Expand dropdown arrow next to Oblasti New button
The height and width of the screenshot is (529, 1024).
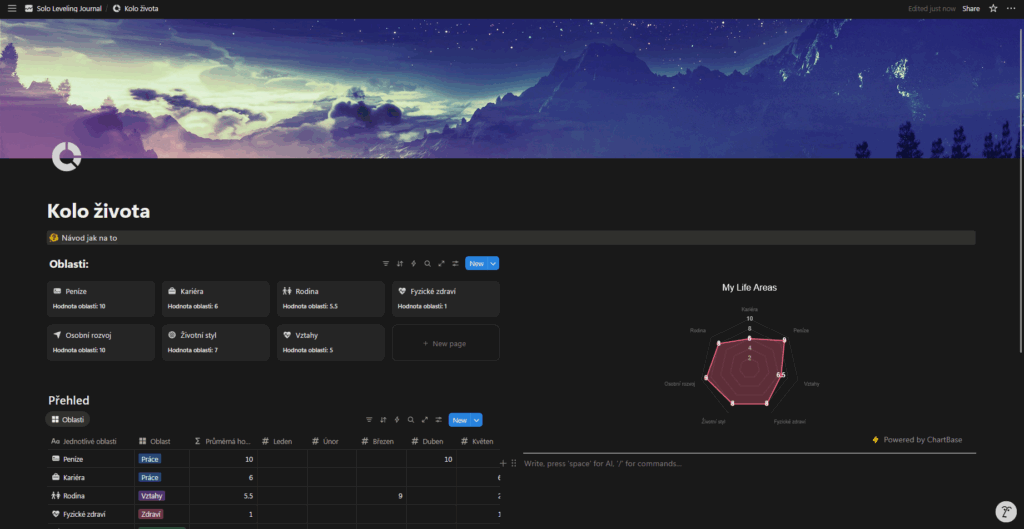(x=493, y=264)
